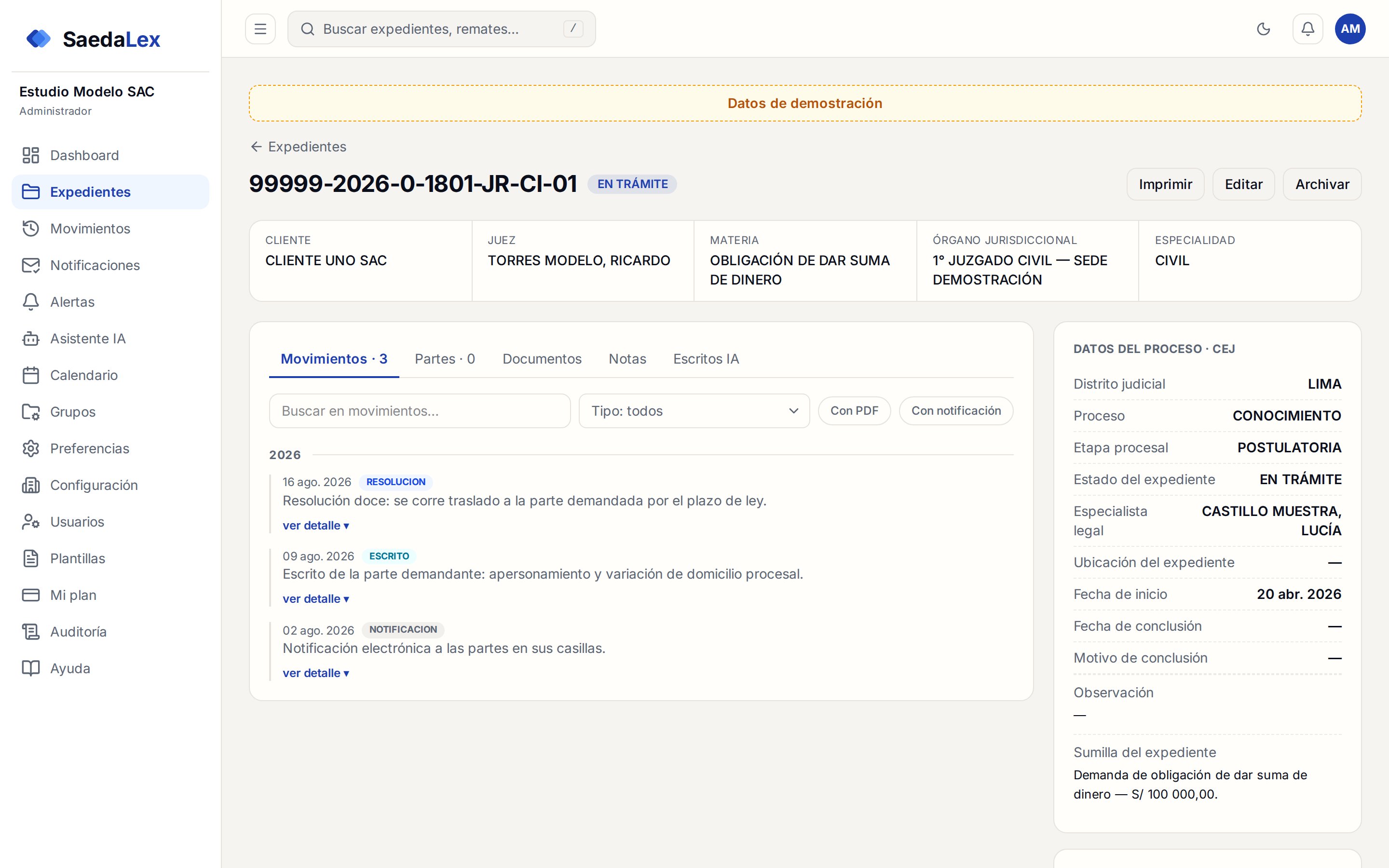
Task: Open Ayuda book icon
Action: click(x=30, y=668)
